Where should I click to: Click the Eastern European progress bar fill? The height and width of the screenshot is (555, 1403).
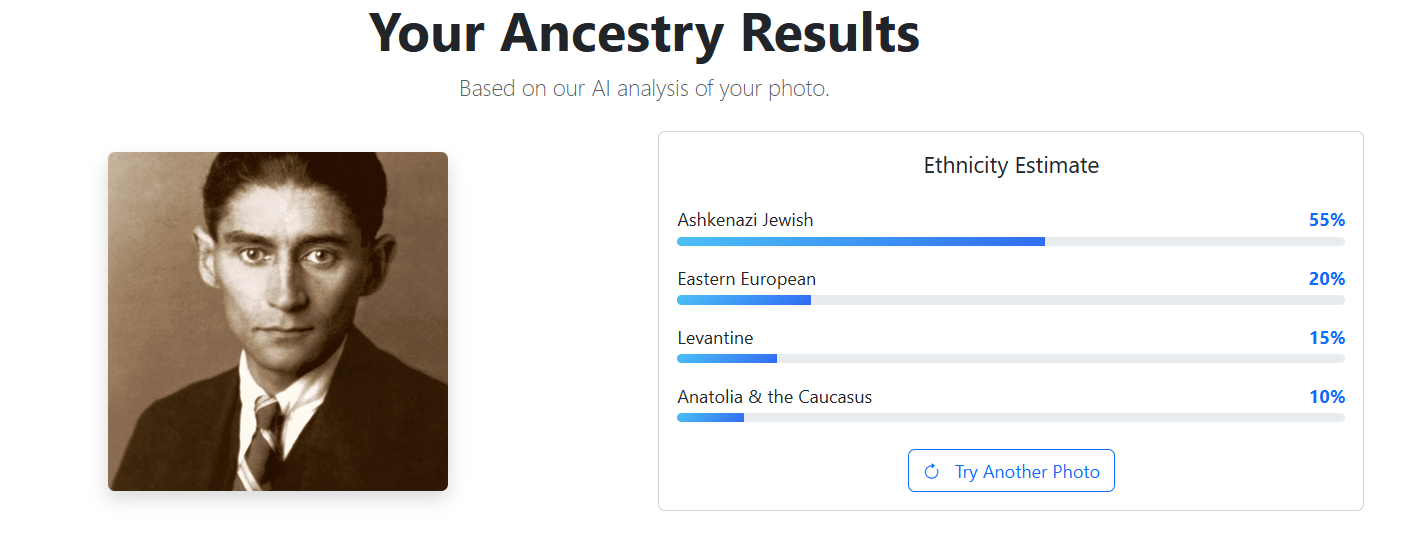(x=744, y=300)
